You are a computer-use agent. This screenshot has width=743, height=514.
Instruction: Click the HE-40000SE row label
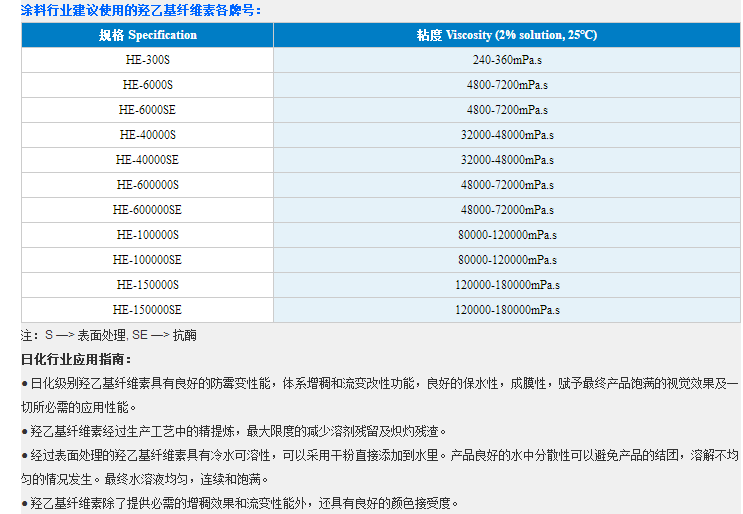pos(148,160)
